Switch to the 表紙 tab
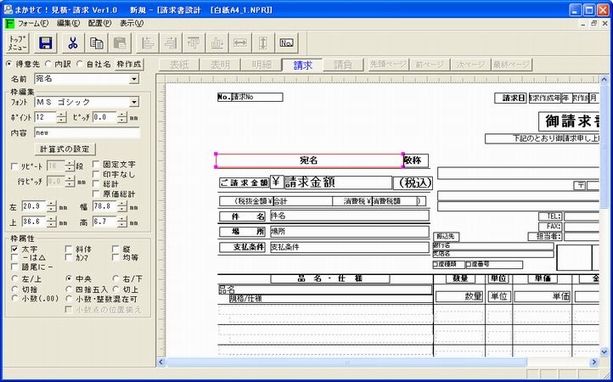Viewport: 613px width, 382px height. point(179,65)
